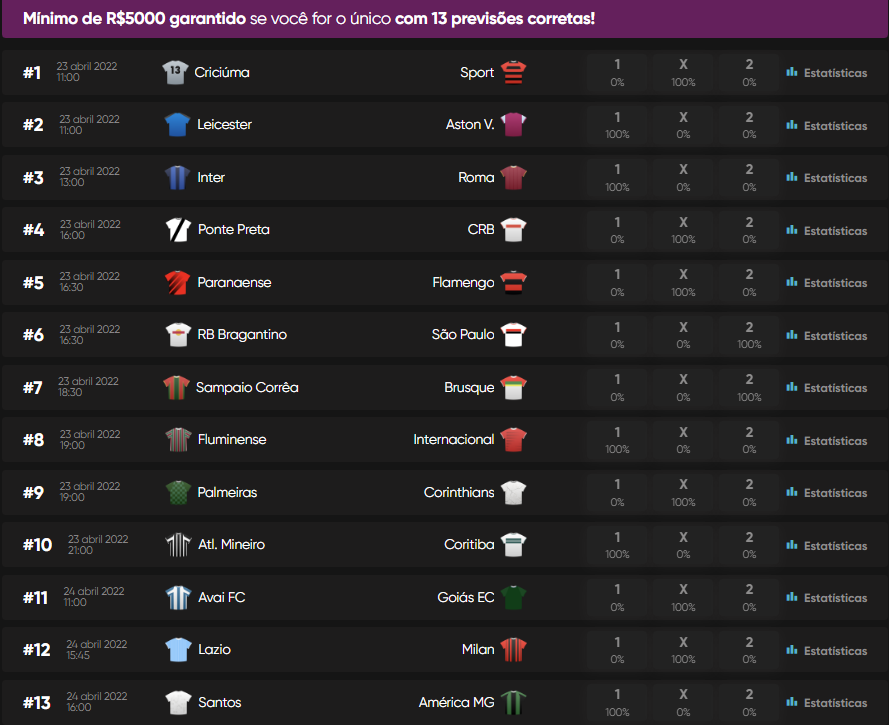Click the Lazio light blue jersey icon

(x=177, y=649)
